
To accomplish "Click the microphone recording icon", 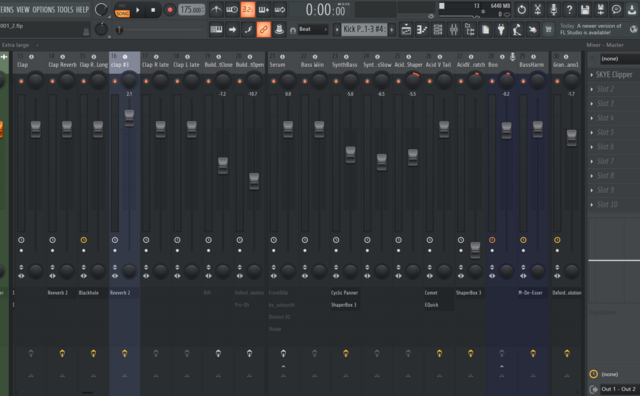I will [x=553, y=9].
